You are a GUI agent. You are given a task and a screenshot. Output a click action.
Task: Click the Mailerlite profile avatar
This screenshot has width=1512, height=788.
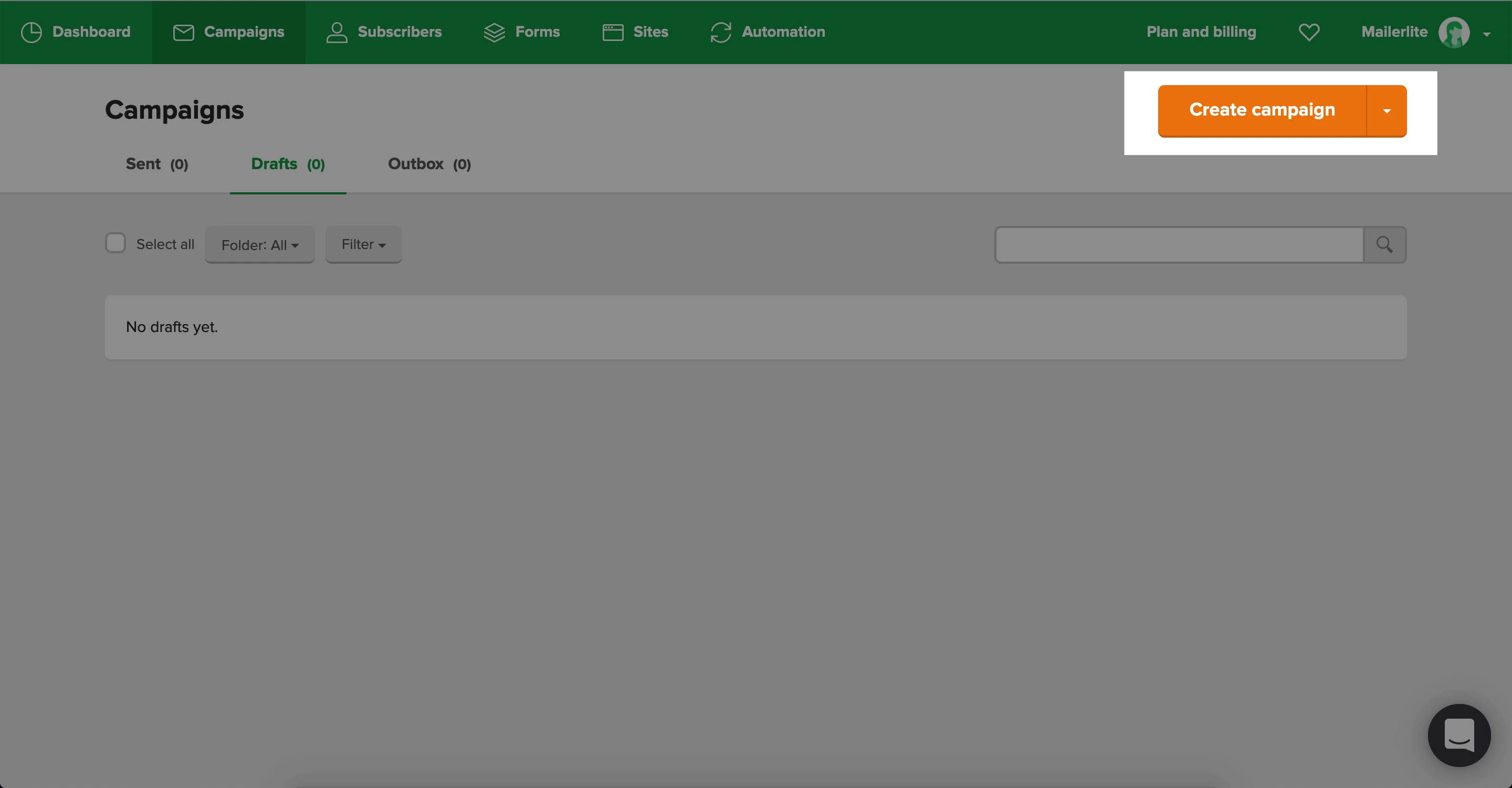coord(1454,32)
